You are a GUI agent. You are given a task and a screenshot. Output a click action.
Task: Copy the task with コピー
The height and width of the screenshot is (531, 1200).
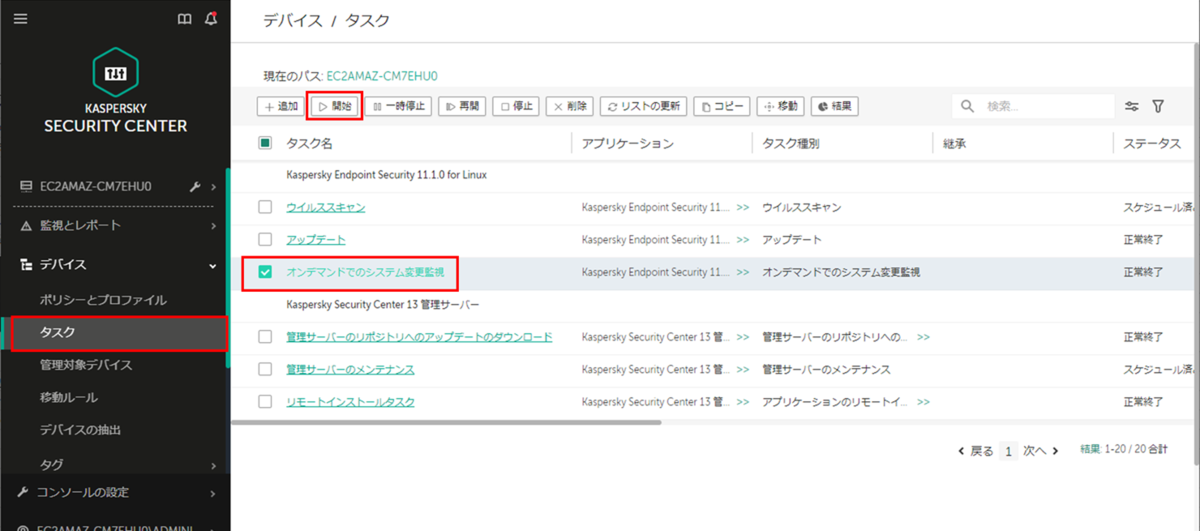pyautogui.click(x=722, y=106)
